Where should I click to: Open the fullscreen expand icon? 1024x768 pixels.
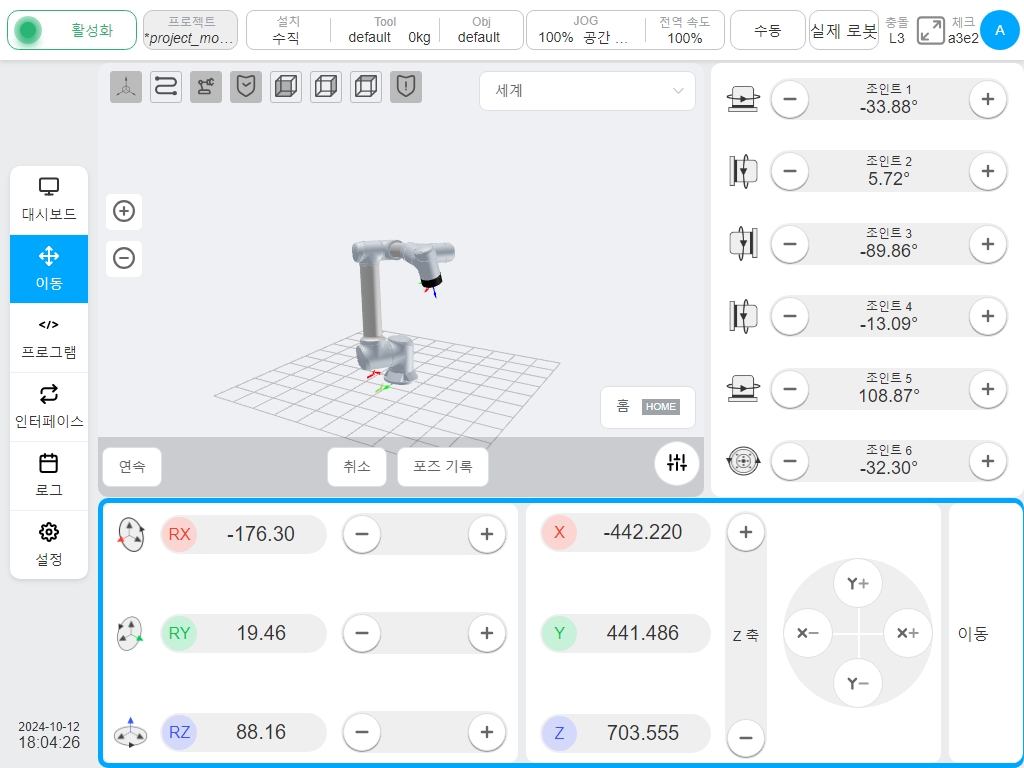(x=931, y=30)
